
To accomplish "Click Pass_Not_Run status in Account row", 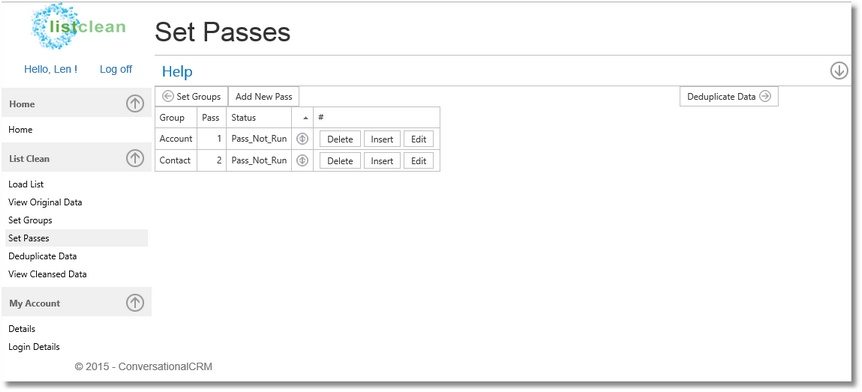I will point(259,139).
